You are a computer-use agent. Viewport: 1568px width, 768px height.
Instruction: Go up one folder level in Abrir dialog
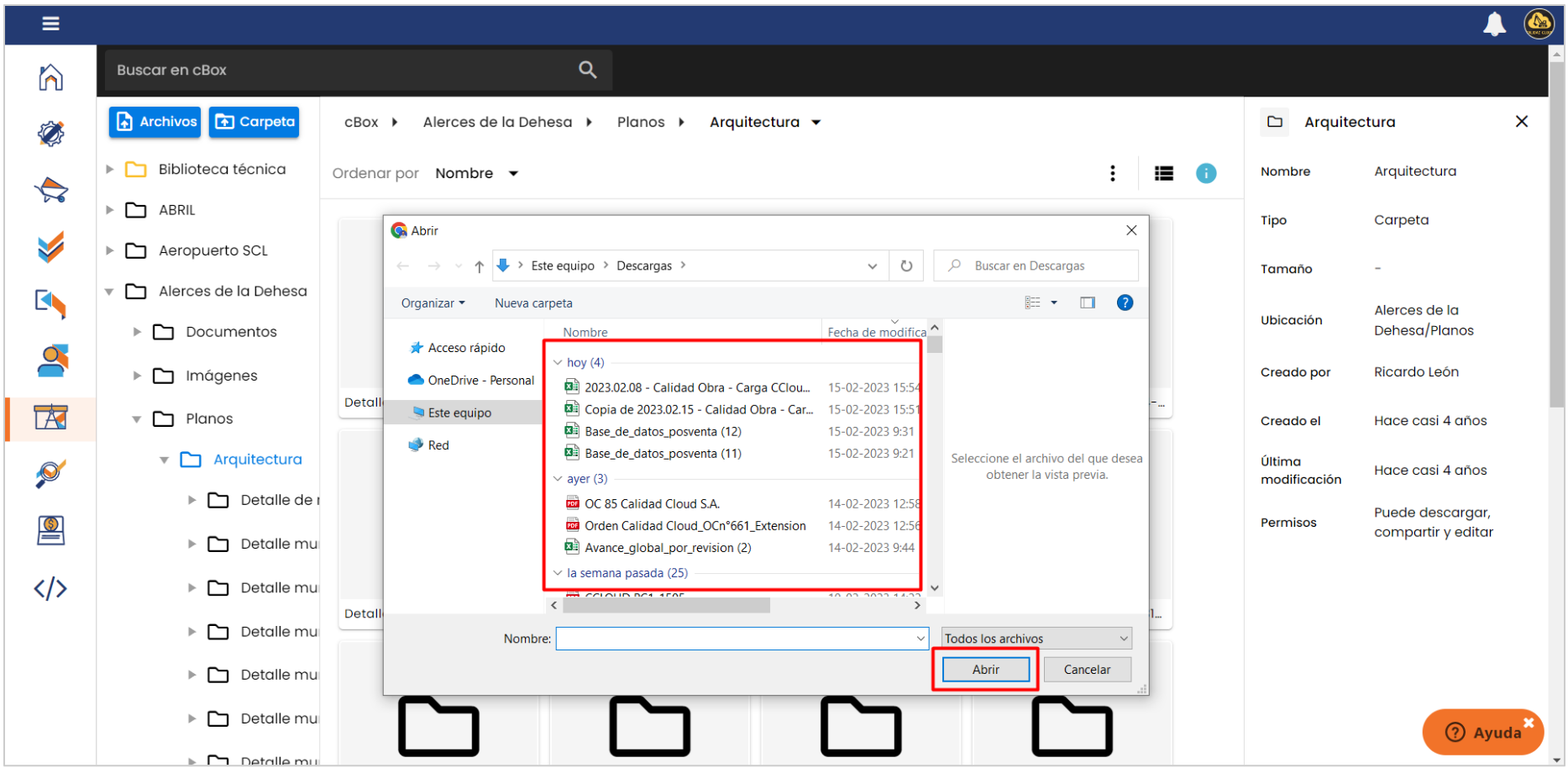(x=479, y=266)
